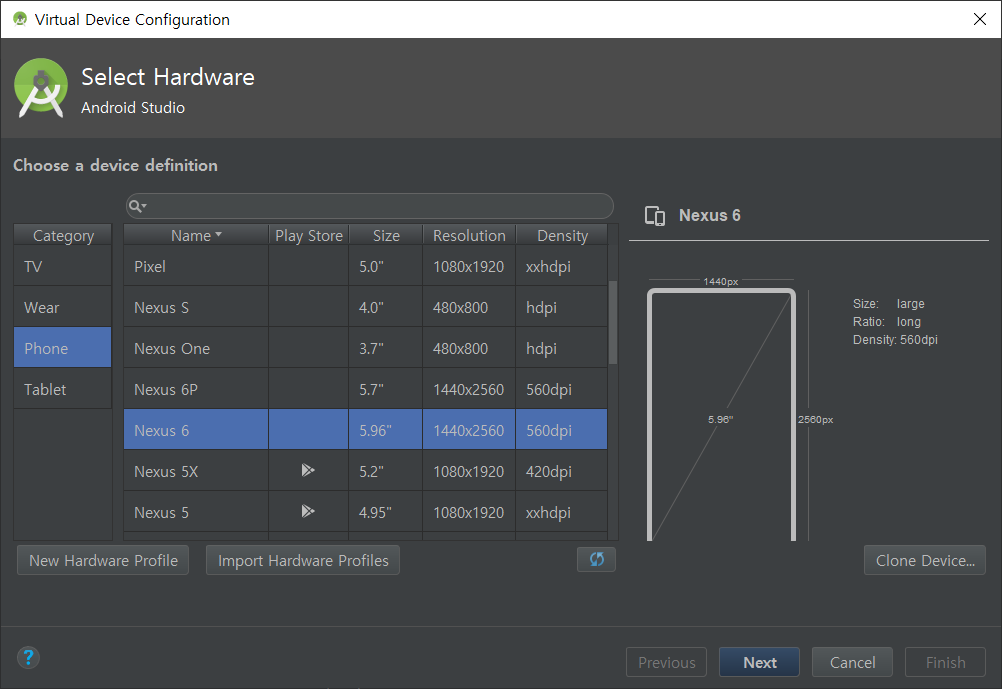Select the Nexus 5 device name
This screenshot has width=1002, height=689.
click(161, 513)
